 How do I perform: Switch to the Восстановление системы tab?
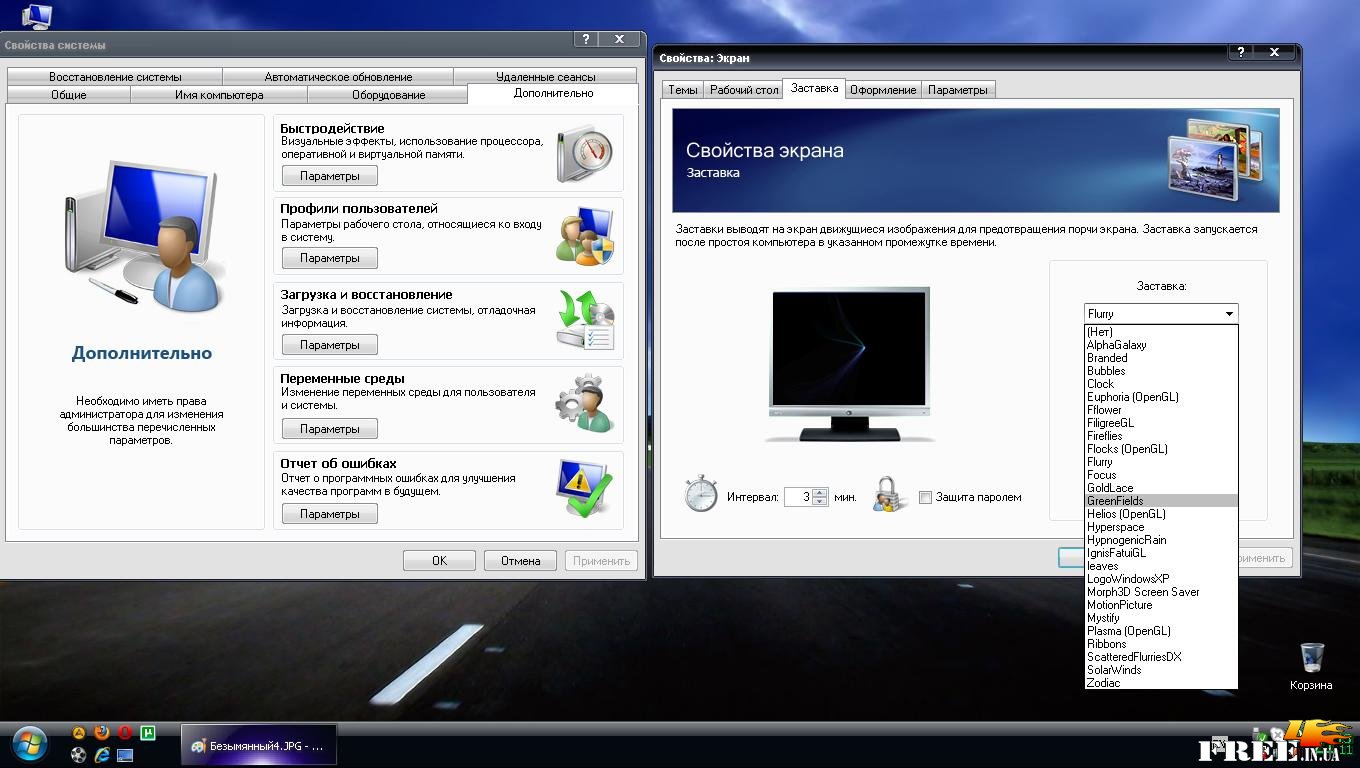(x=115, y=77)
